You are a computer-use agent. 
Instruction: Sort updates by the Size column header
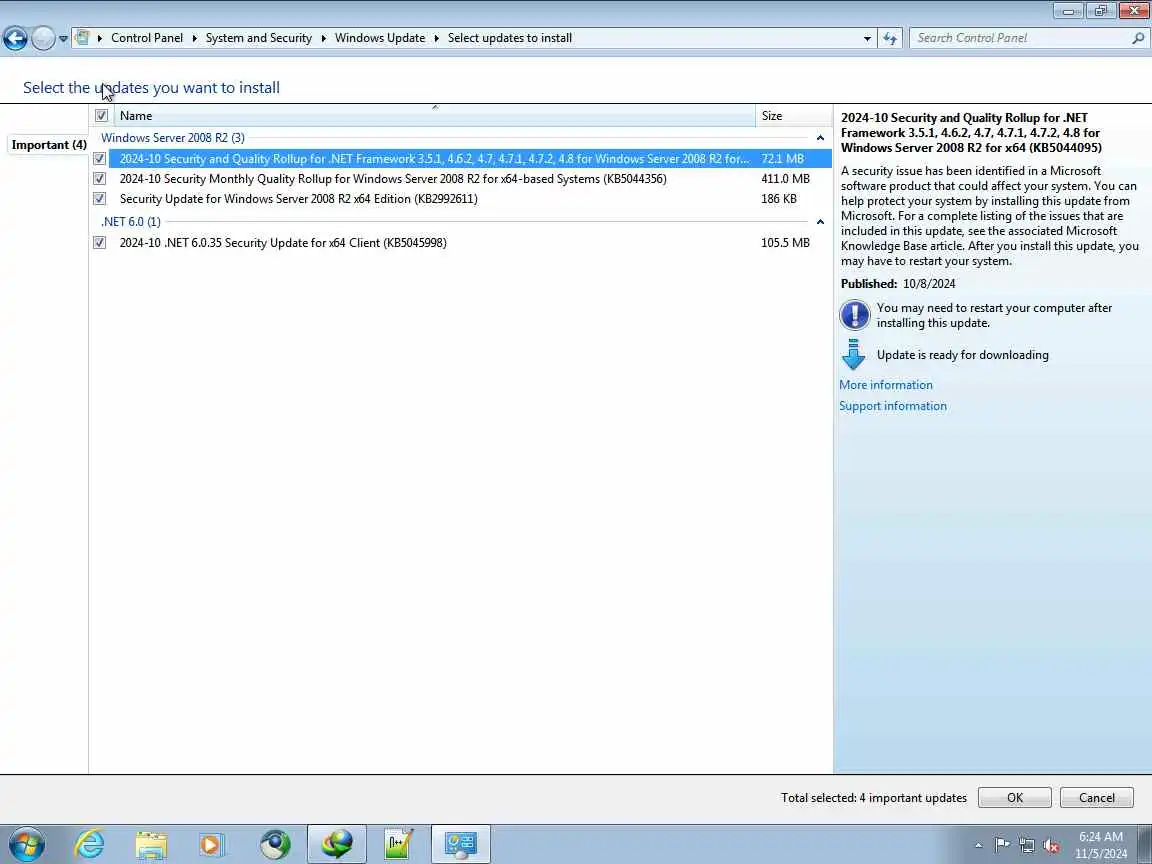click(x=793, y=115)
